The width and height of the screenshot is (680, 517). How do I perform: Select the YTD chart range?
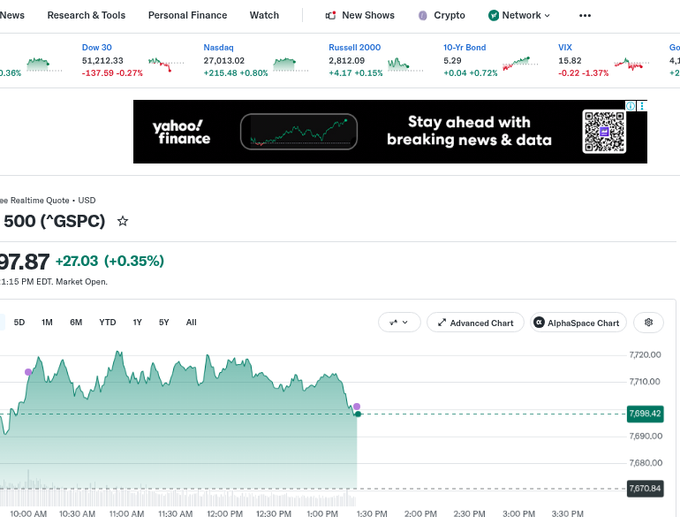(x=108, y=322)
